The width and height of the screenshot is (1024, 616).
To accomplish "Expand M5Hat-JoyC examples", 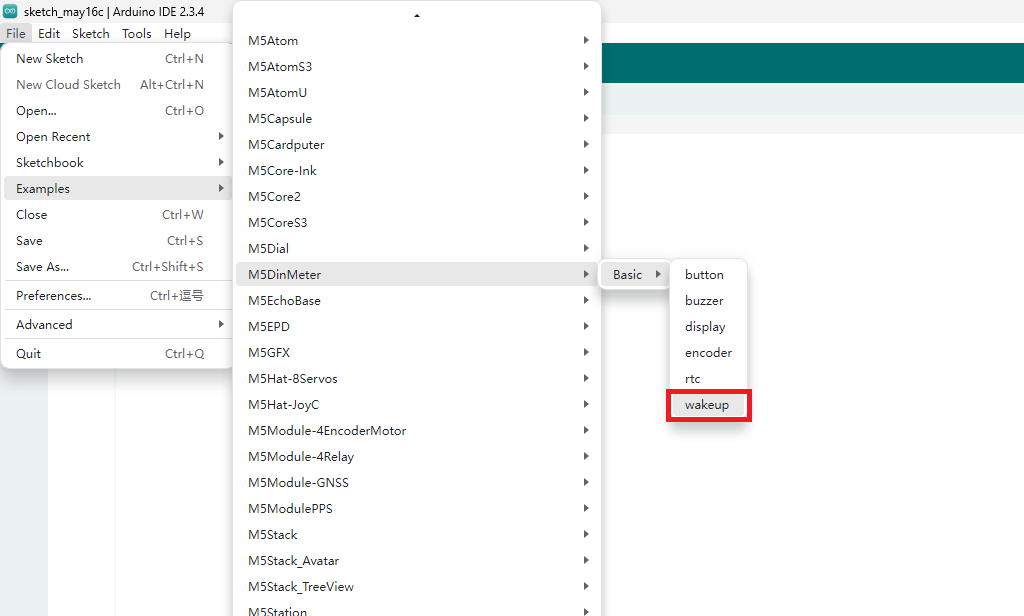I will [417, 404].
